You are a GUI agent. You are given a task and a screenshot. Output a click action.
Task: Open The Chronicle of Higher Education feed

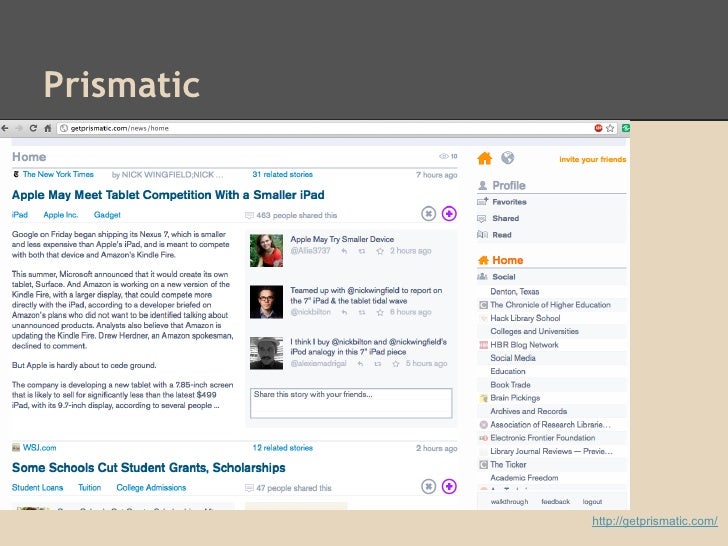pyautogui.click(x=550, y=305)
